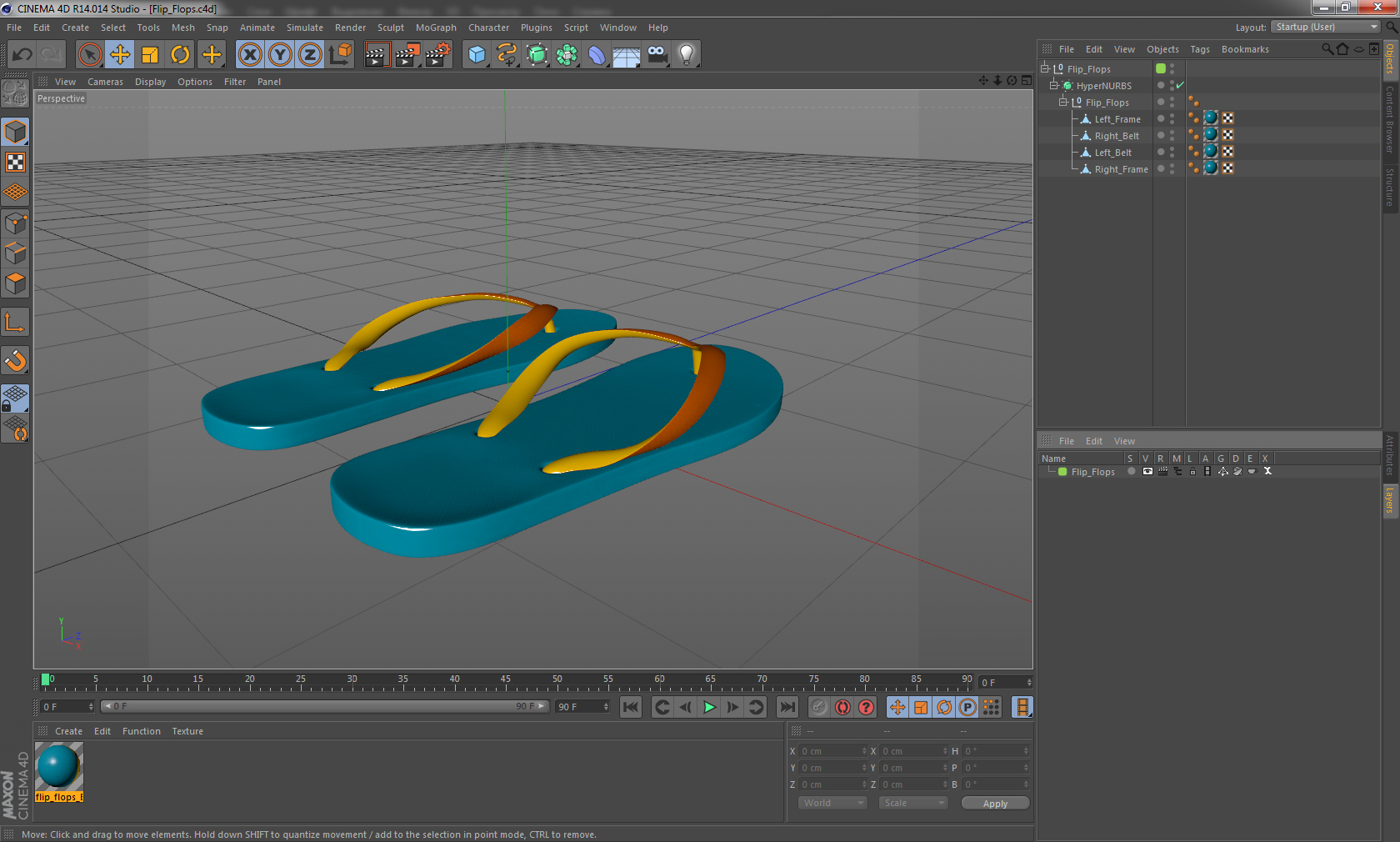This screenshot has height=842, width=1400.
Task: Select the Scale tool in top toolbar
Action: tap(150, 55)
